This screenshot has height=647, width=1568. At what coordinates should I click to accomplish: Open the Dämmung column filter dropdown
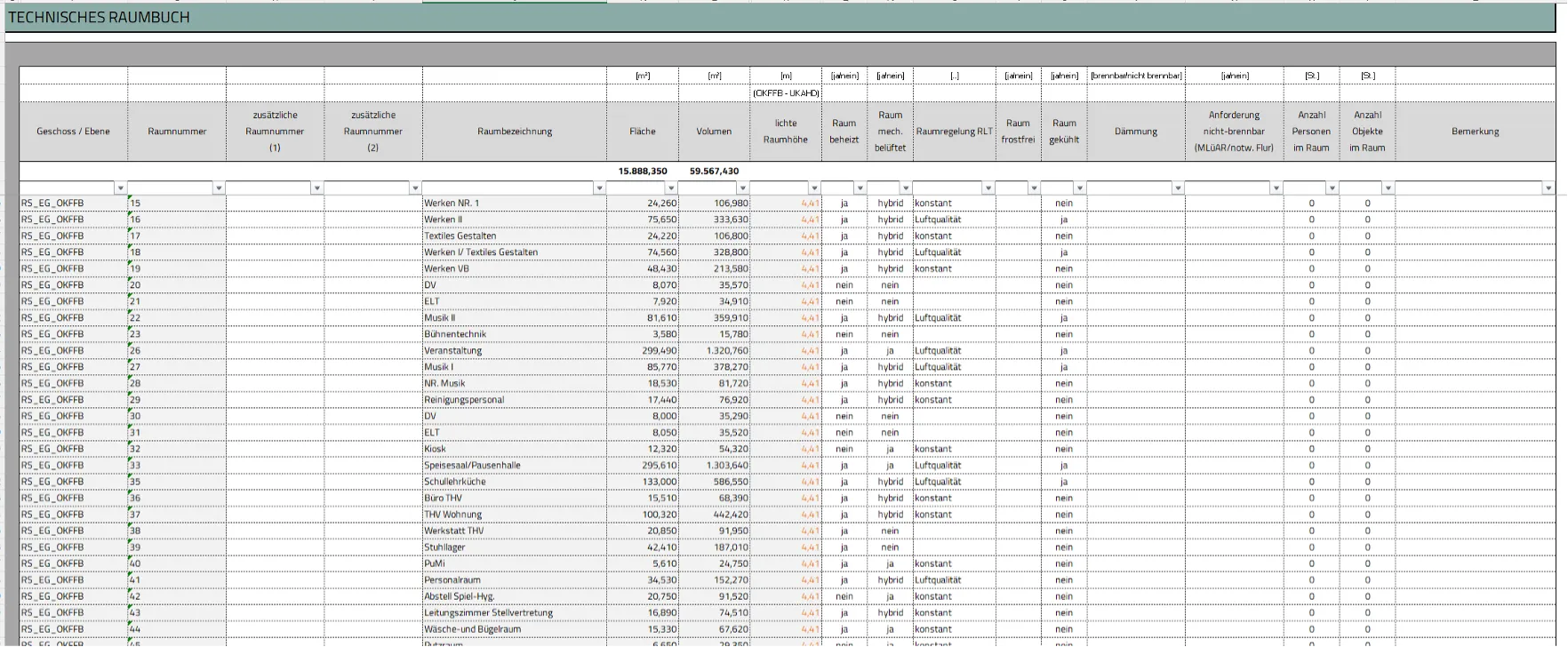pos(1178,188)
